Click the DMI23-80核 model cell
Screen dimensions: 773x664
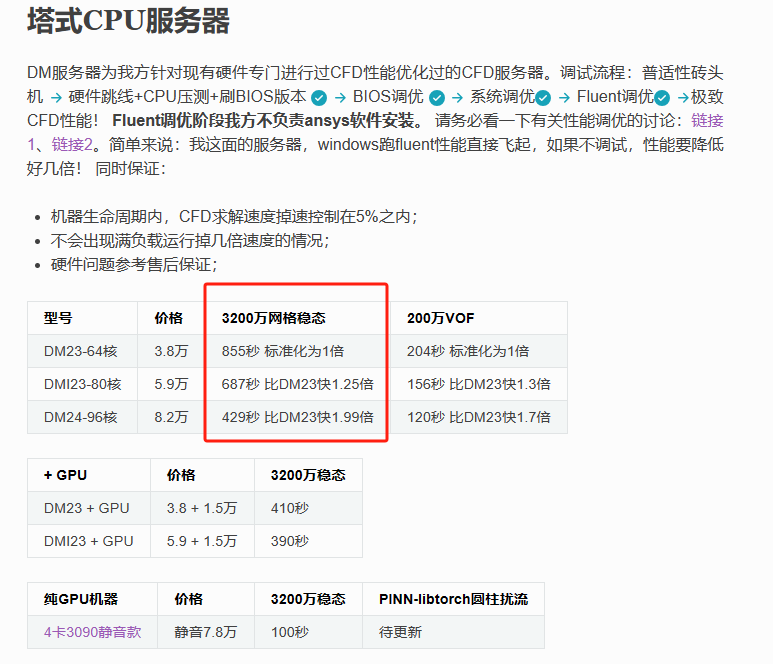pyautogui.click(x=82, y=384)
